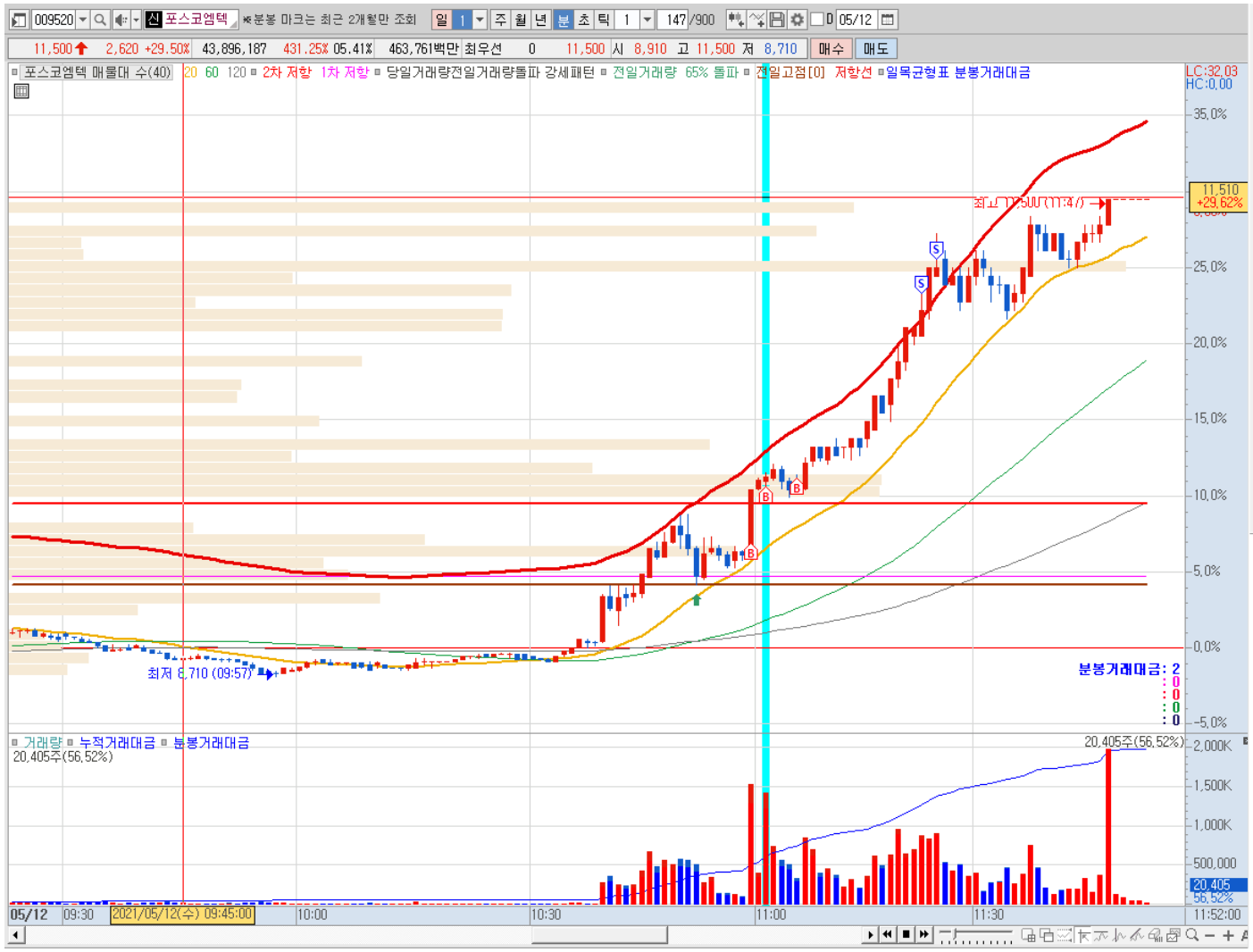The image size is (1253, 952).
Task: Open the dropdown beside speaker icon
Action: click(136, 20)
